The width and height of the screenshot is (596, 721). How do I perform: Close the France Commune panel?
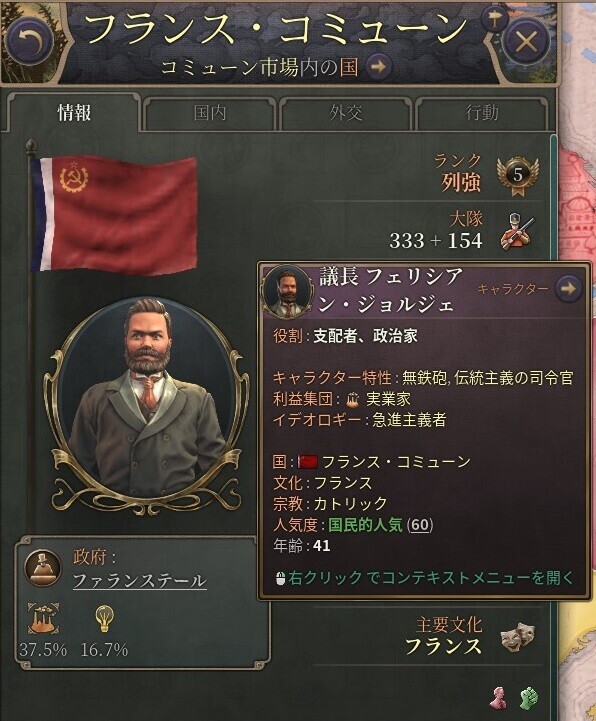(x=526, y=43)
